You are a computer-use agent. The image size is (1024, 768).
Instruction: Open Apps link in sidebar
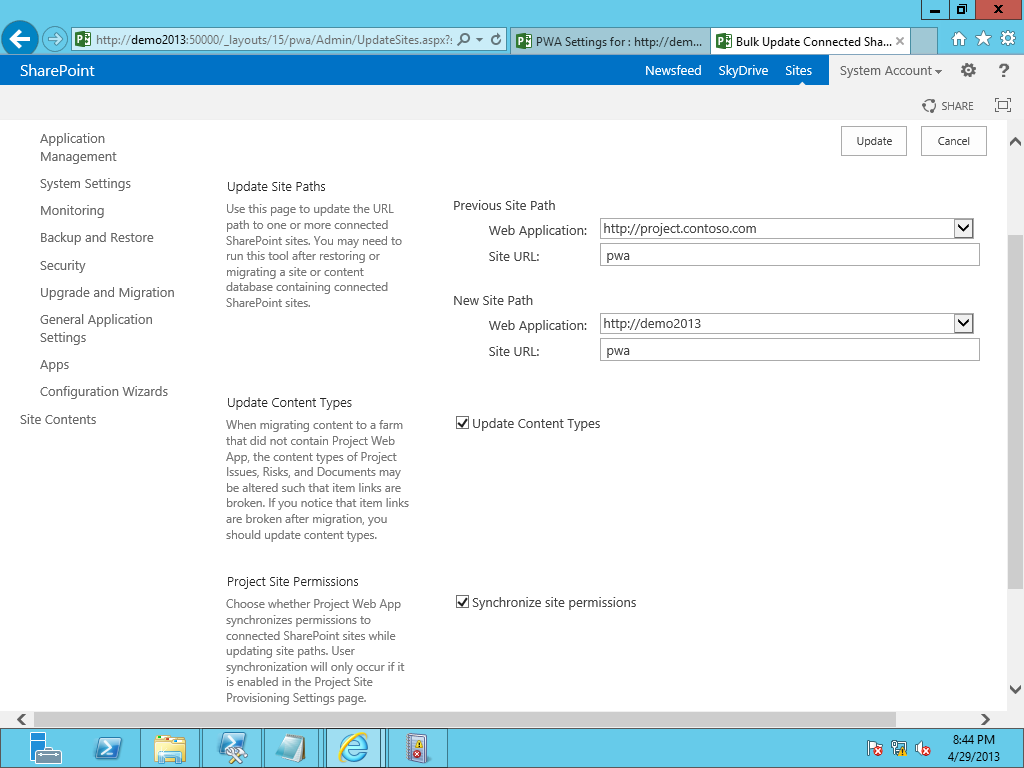click(x=54, y=364)
